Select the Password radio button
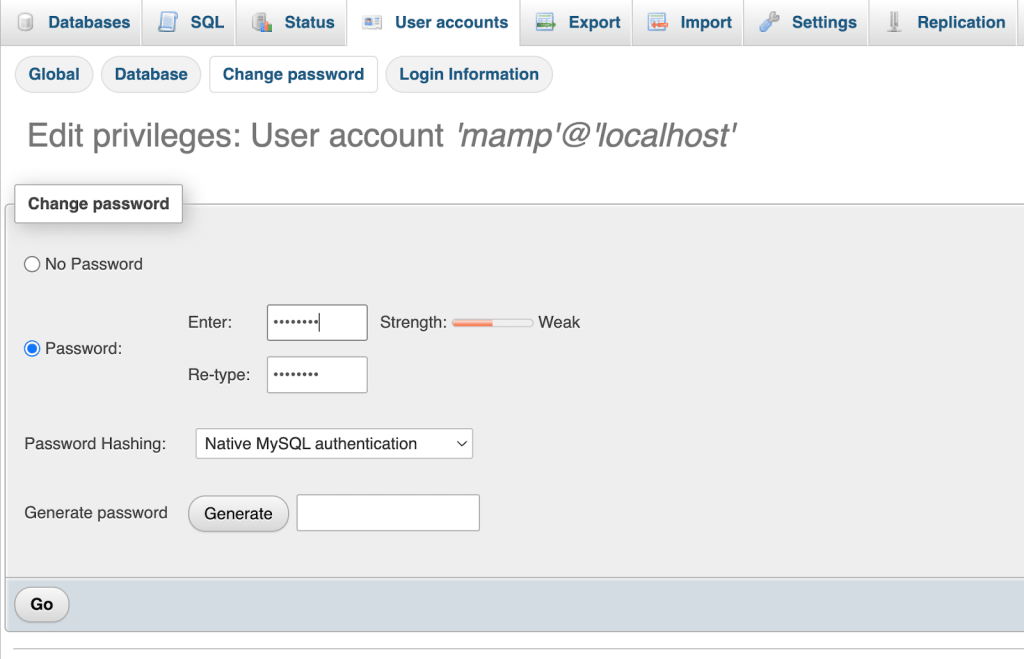Screen dimensions: 1024x659 pos(32,349)
